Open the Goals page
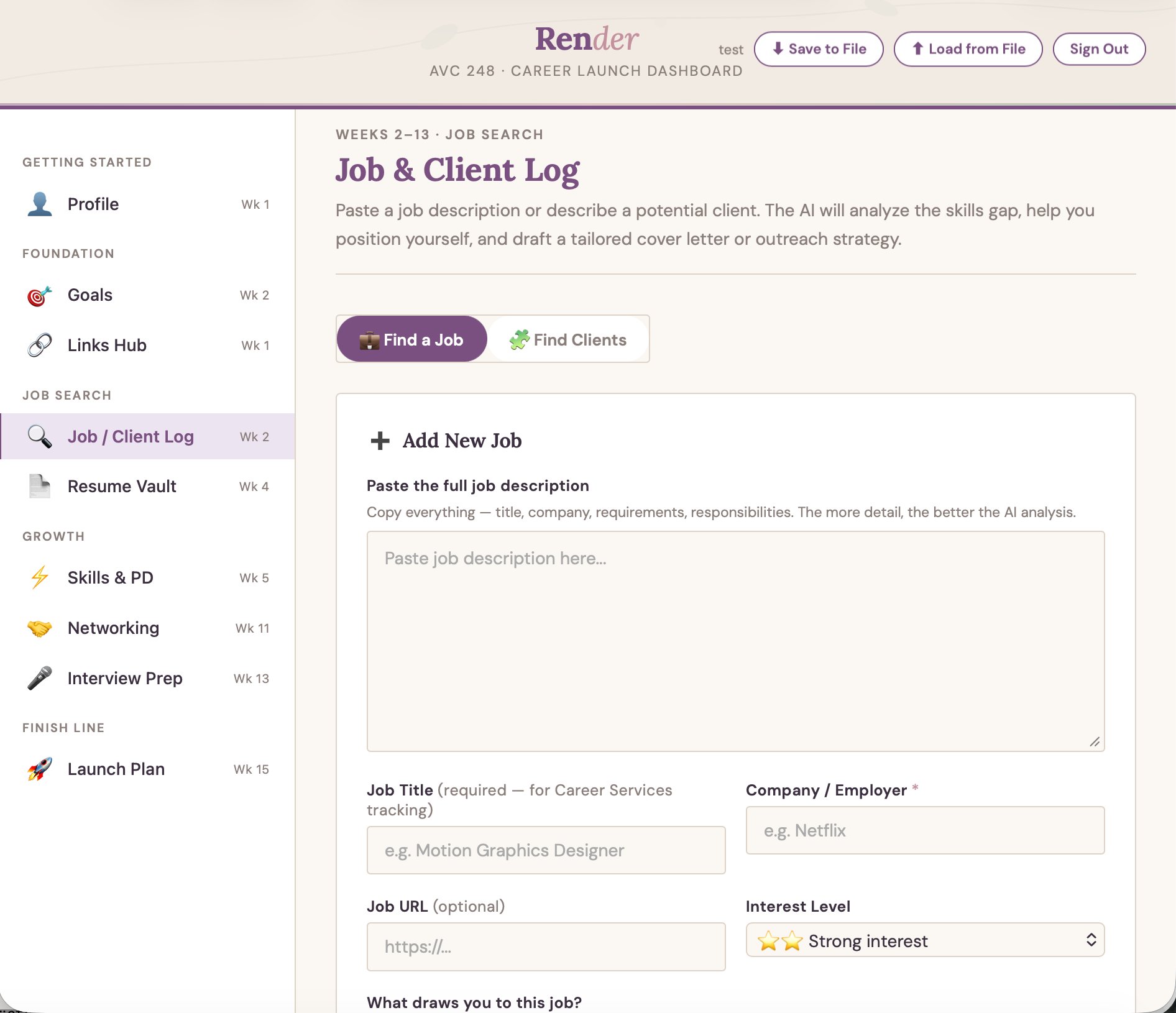Viewport: 1176px width, 1013px height. tap(148, 295)
